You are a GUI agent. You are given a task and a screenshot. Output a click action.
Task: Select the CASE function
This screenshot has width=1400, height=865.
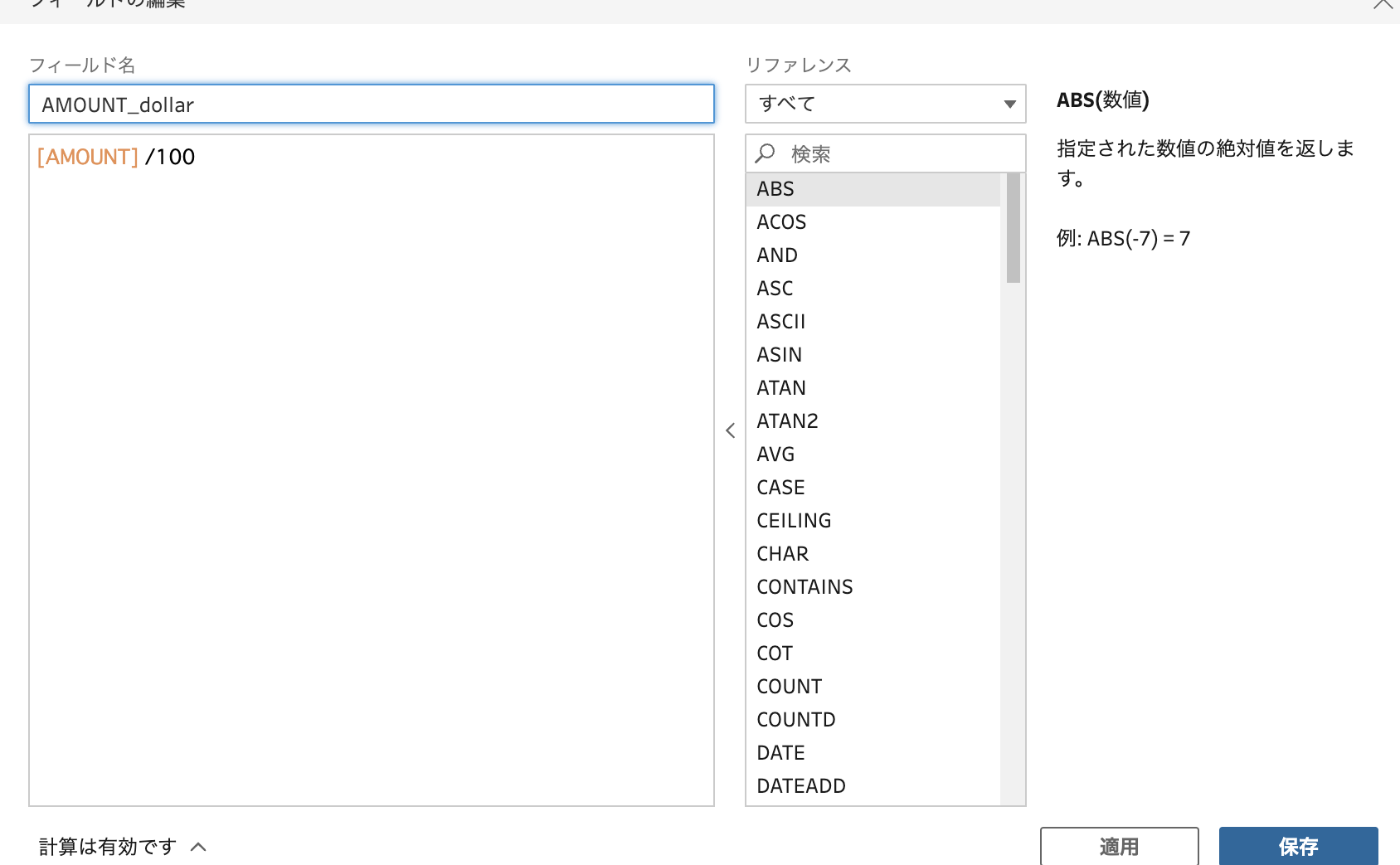click(x=873, y=487)
